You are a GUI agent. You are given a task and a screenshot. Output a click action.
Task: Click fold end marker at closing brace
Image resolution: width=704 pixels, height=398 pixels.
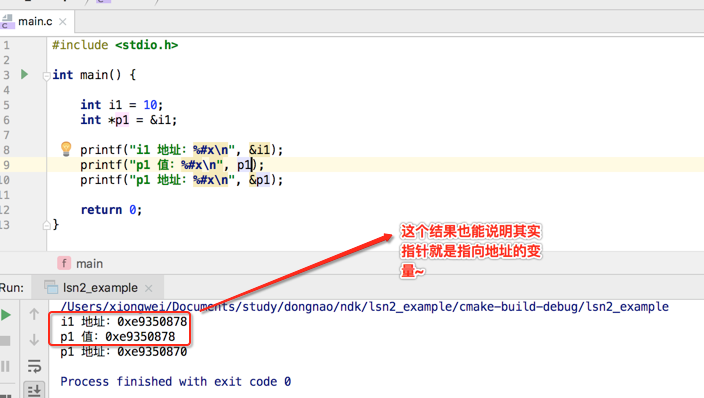pos(46,225)
